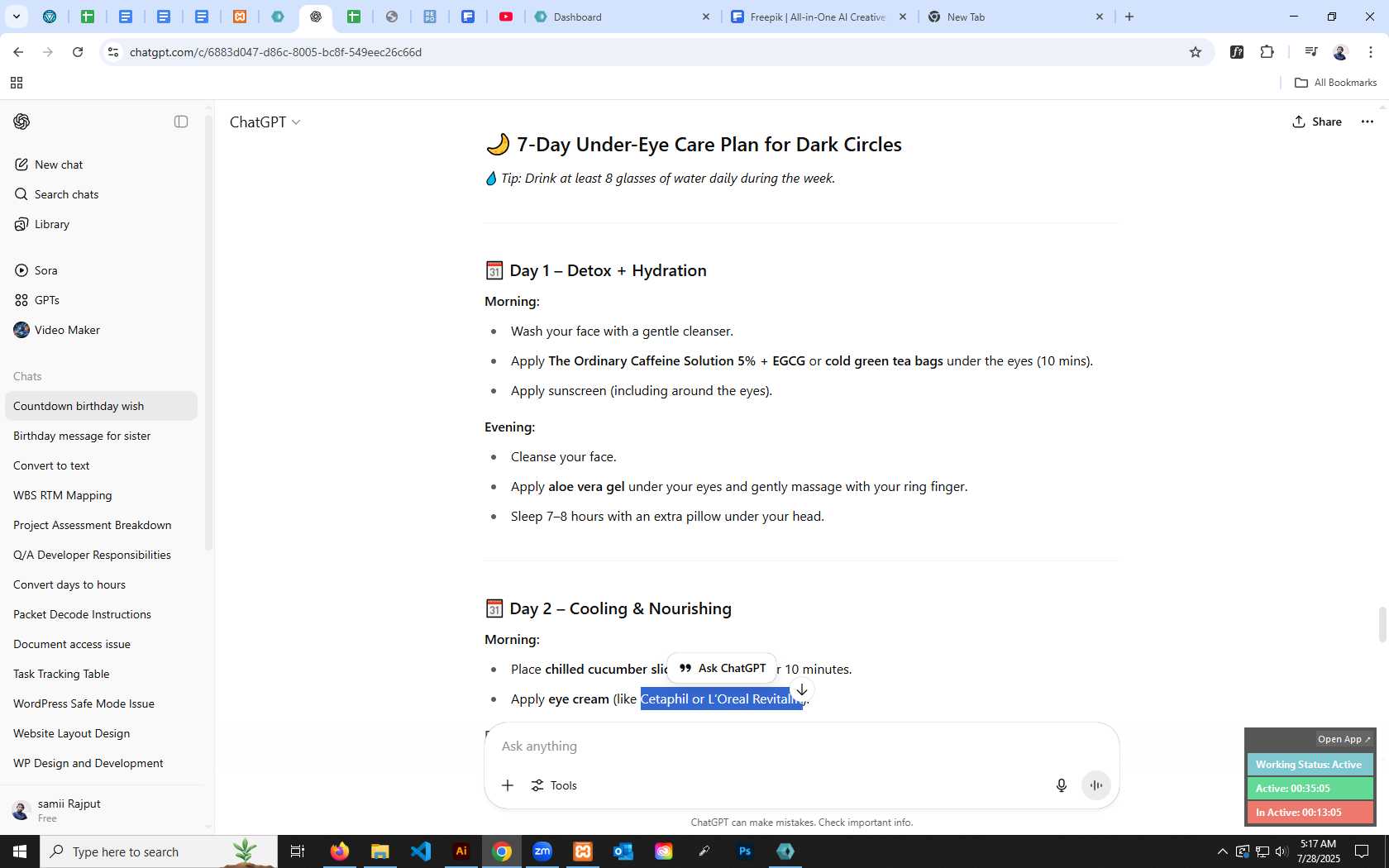Click the page vertical scrollbar thumb

[1382, 624]
